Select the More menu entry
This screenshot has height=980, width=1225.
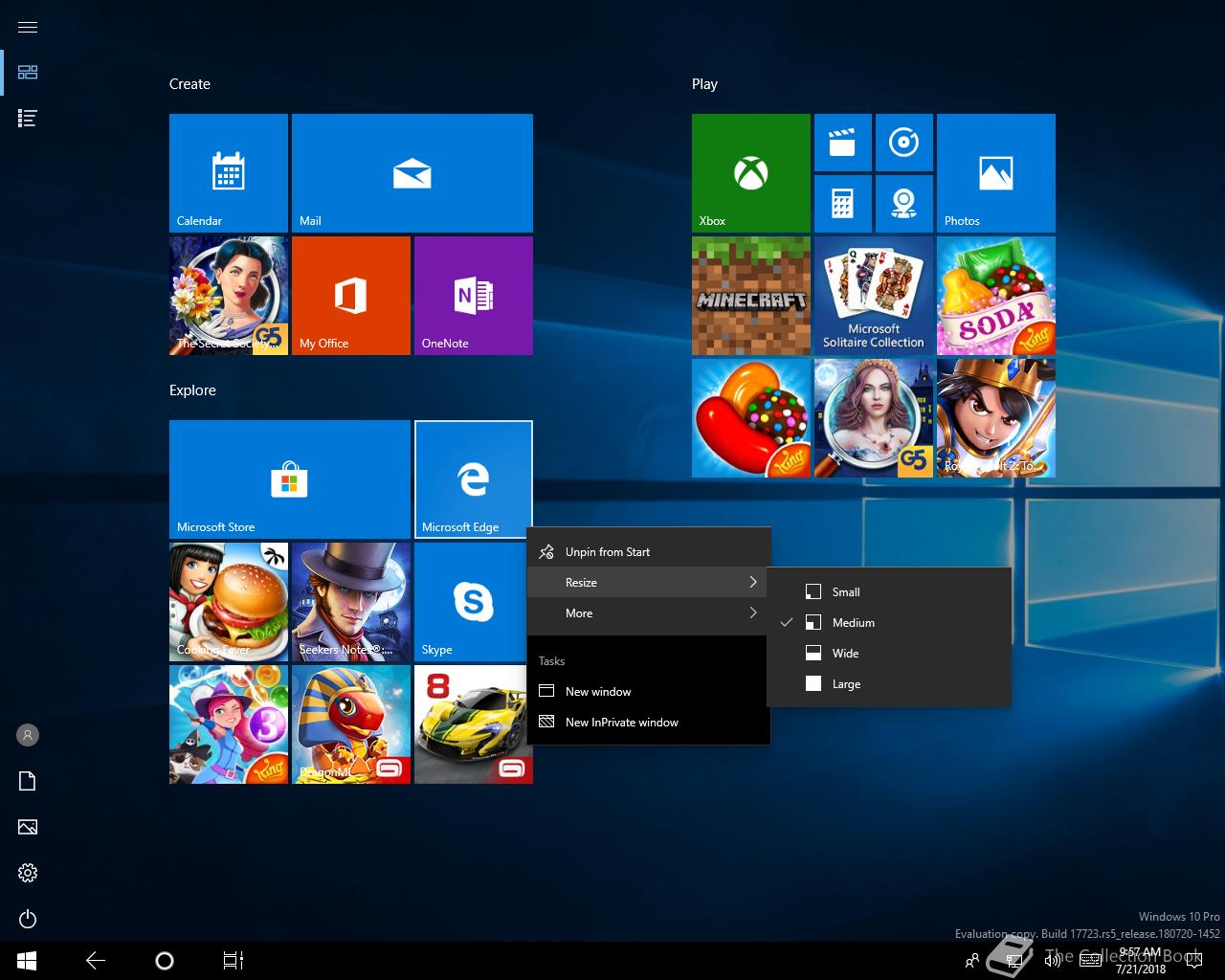click(x=649, y=613)
